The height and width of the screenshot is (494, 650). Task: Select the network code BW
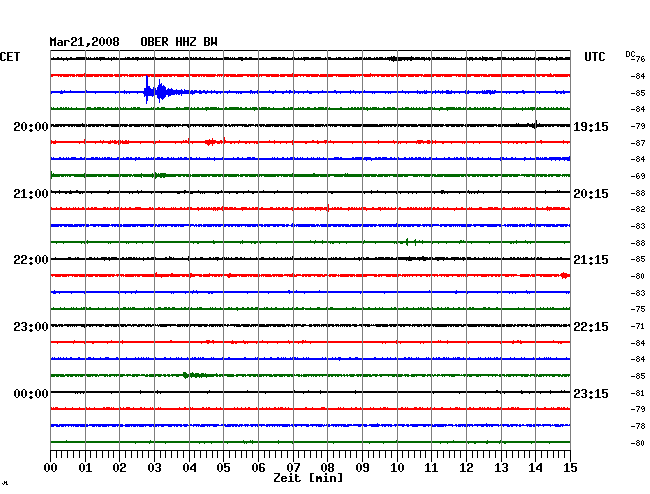pyautogui.click(x=210, y=42)
